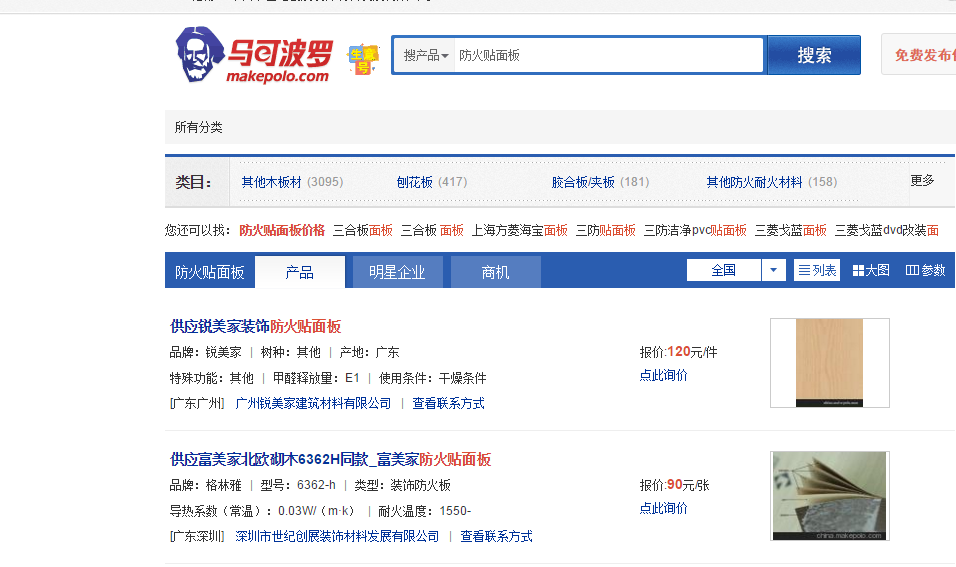Click the 免费发布 button
Viewport: 956px width, 567px height.
tap(921, 55)
